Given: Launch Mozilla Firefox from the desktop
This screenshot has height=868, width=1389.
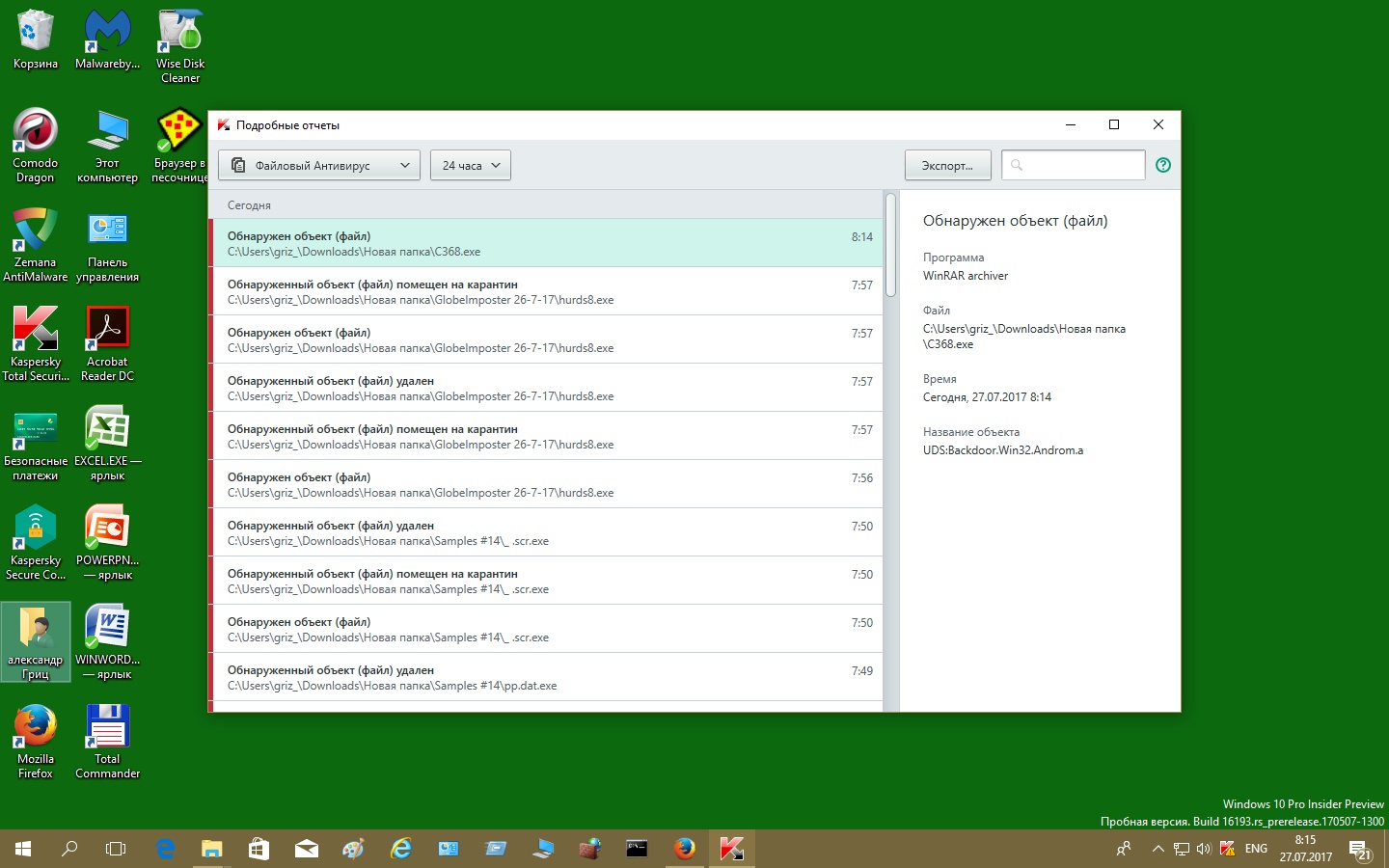Looking at the screenshot, I should pos(36,741).
